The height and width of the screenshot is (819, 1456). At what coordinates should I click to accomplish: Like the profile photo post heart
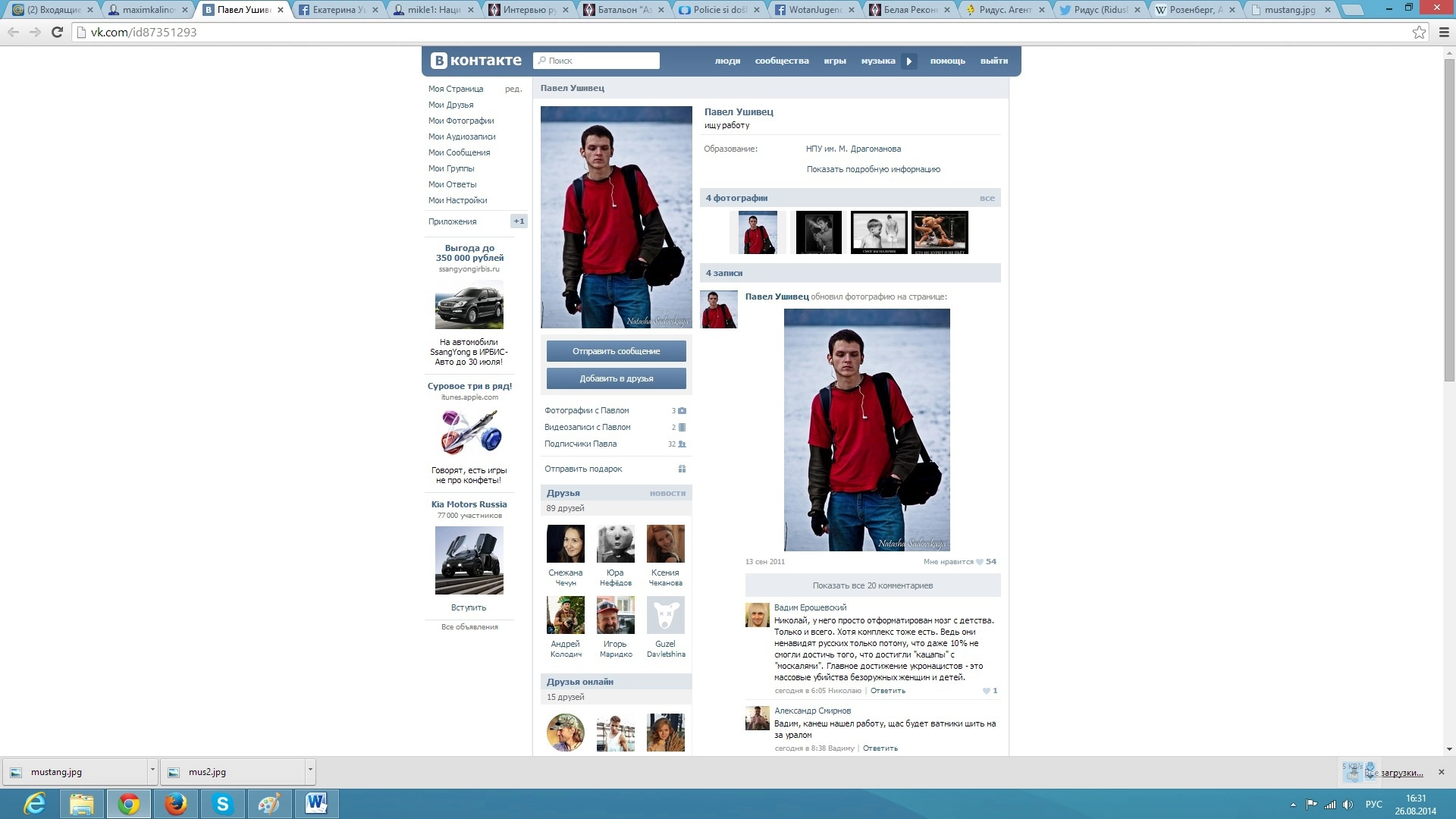point(980,562)
